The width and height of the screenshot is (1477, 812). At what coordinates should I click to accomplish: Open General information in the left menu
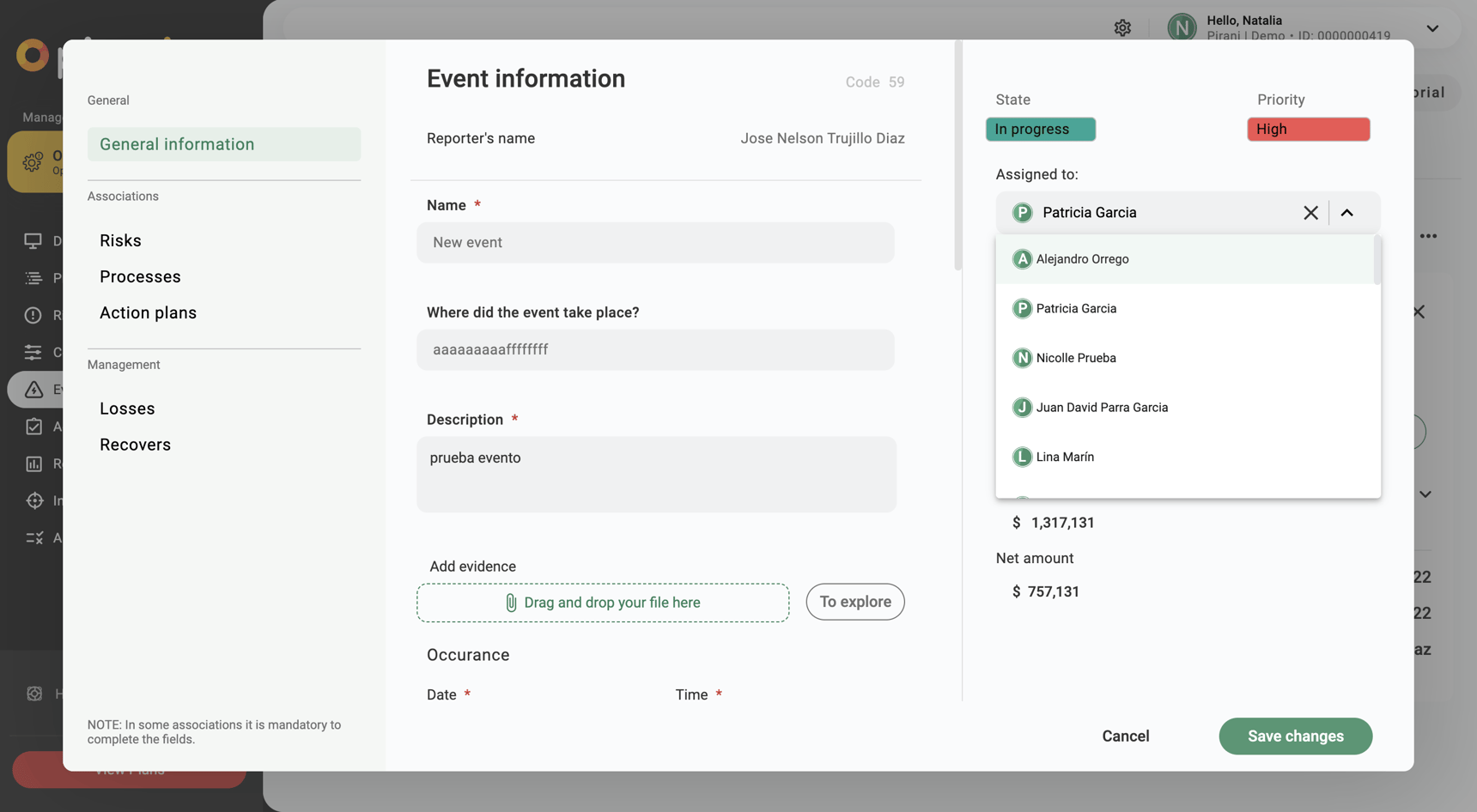[x=177, y=144]
